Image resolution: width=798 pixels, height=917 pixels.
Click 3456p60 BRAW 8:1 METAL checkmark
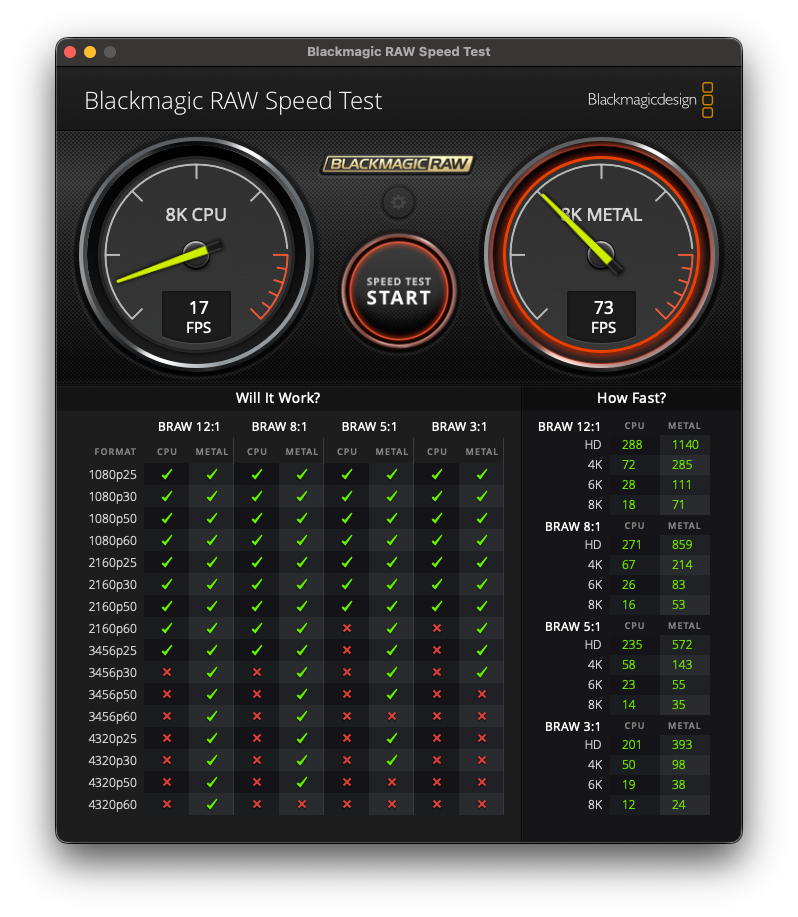302,716
